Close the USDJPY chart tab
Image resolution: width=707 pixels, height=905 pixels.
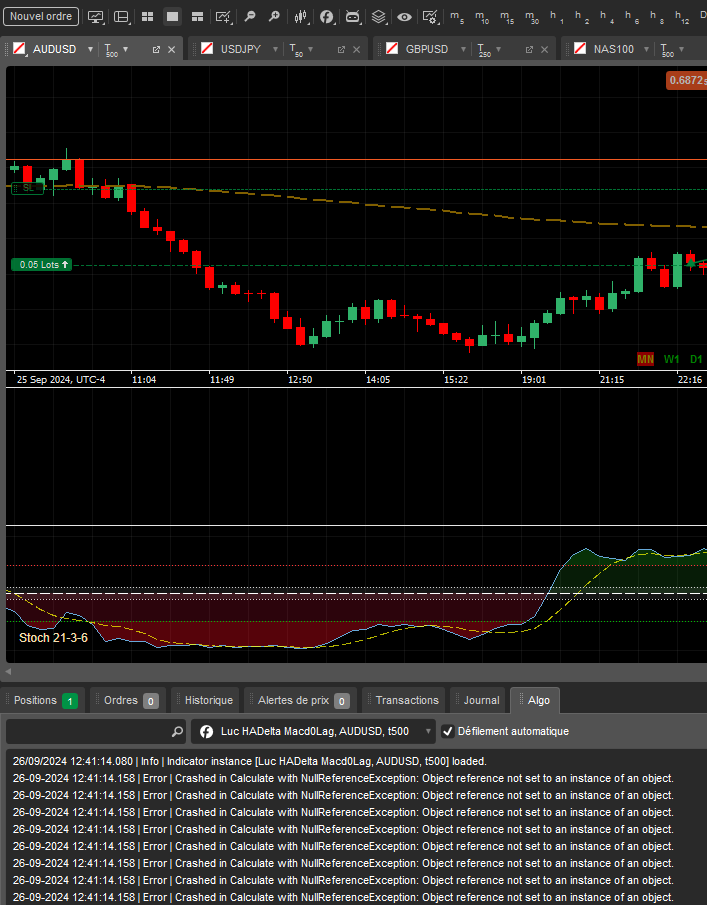(357, 50)
